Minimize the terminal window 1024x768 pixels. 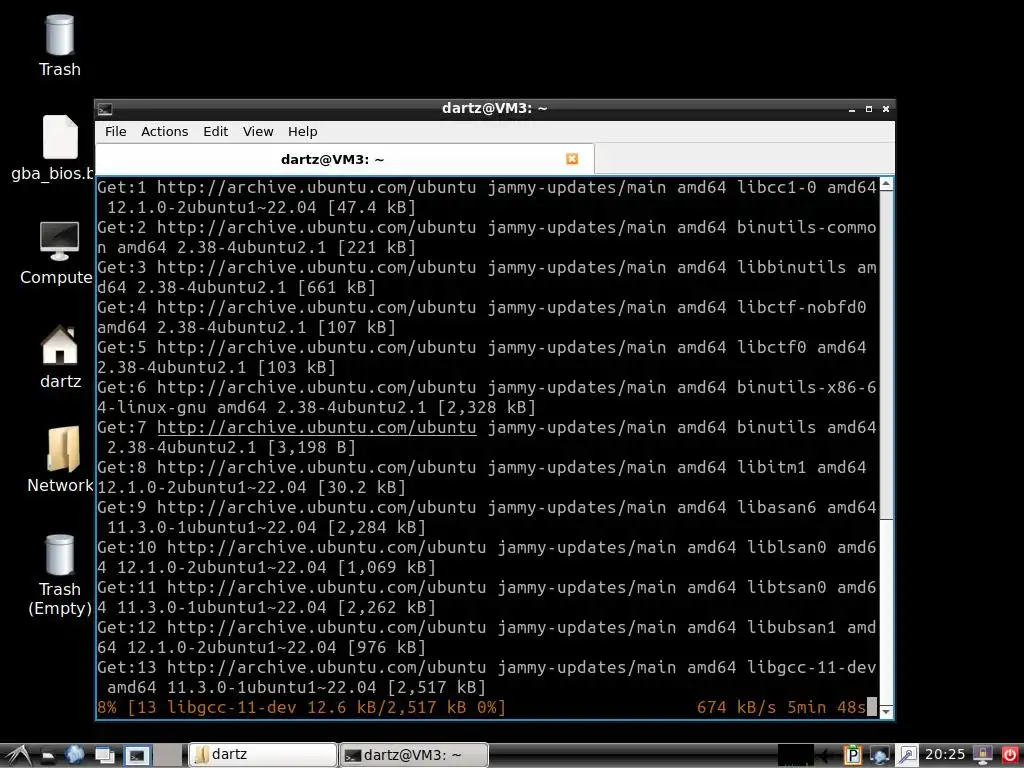852,109
